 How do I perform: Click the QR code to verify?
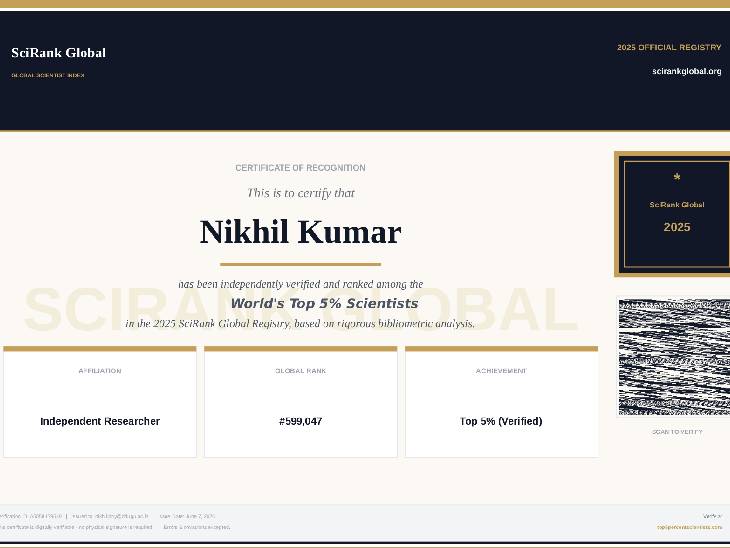coord(674,357)
